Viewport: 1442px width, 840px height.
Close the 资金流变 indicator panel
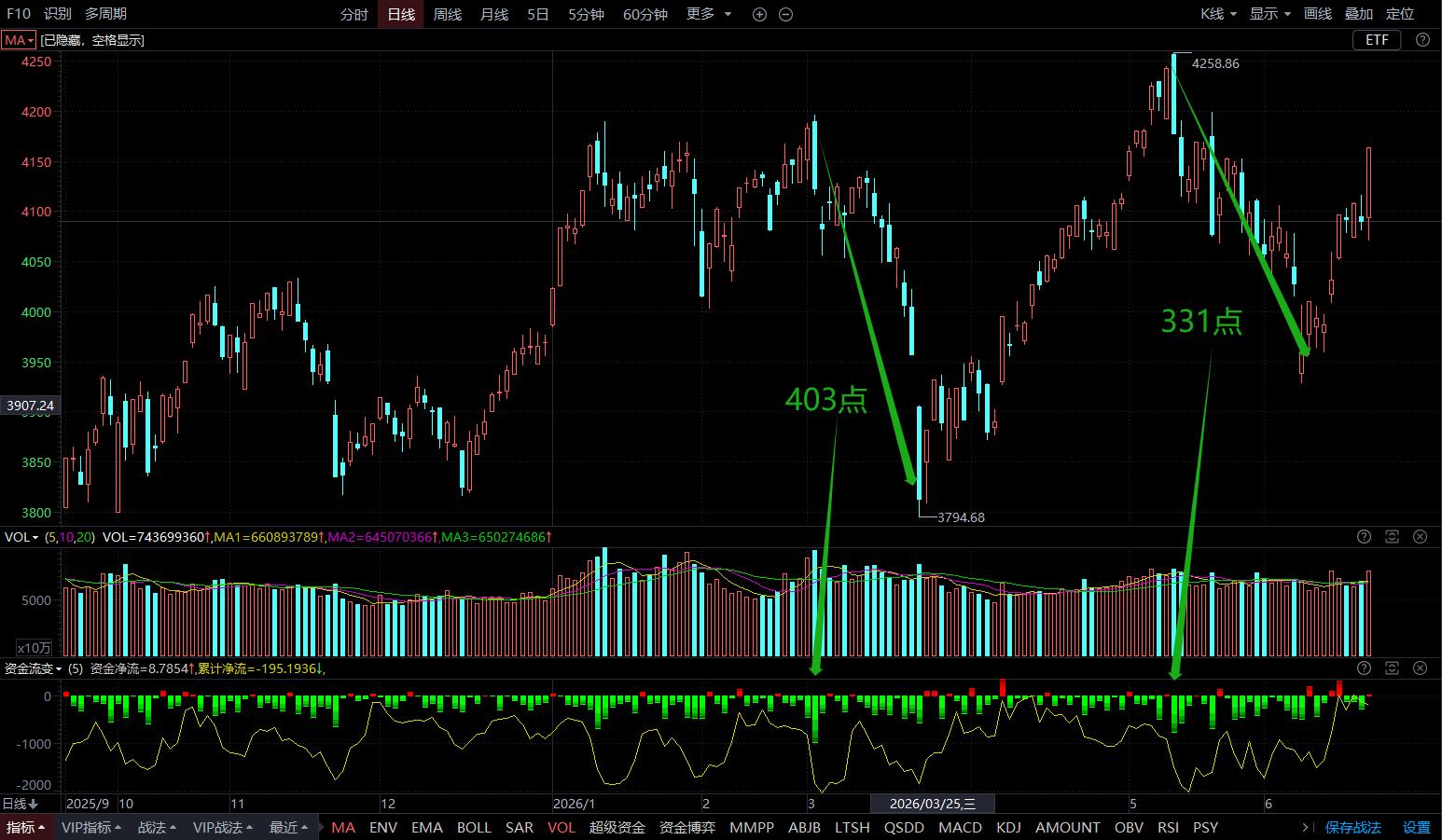(x=1420, y=668)
